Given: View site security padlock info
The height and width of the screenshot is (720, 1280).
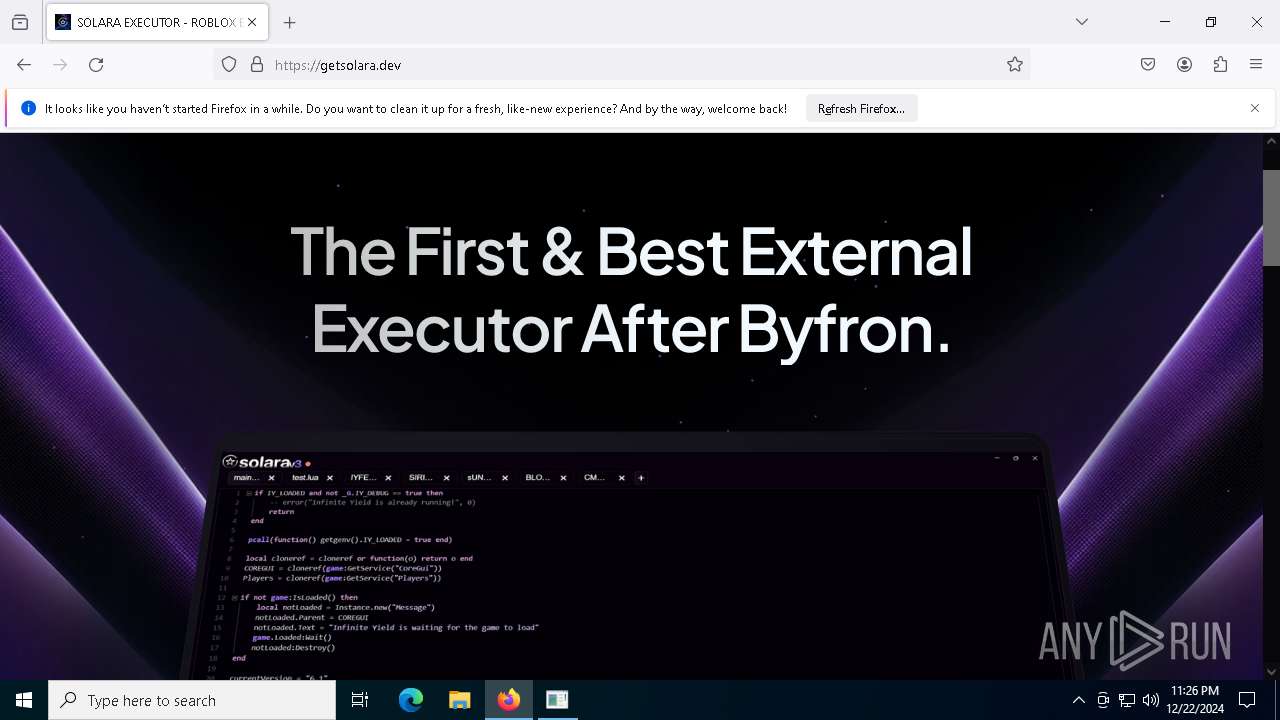Looking at the screenshot, I should click(257, 65).
